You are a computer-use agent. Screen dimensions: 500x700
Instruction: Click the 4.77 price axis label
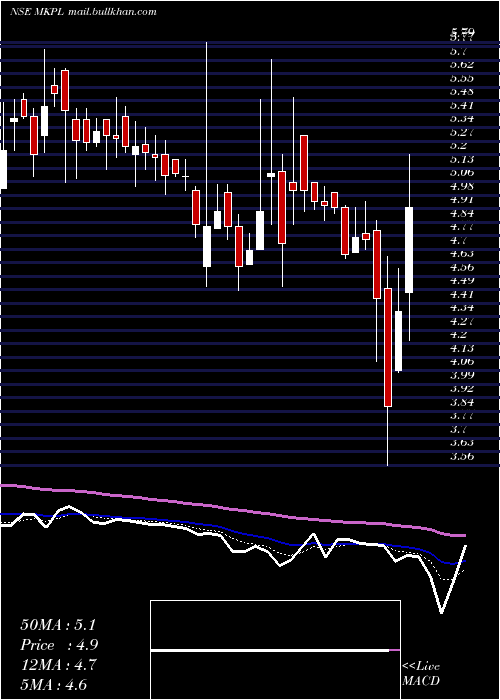tap(462, 227)
